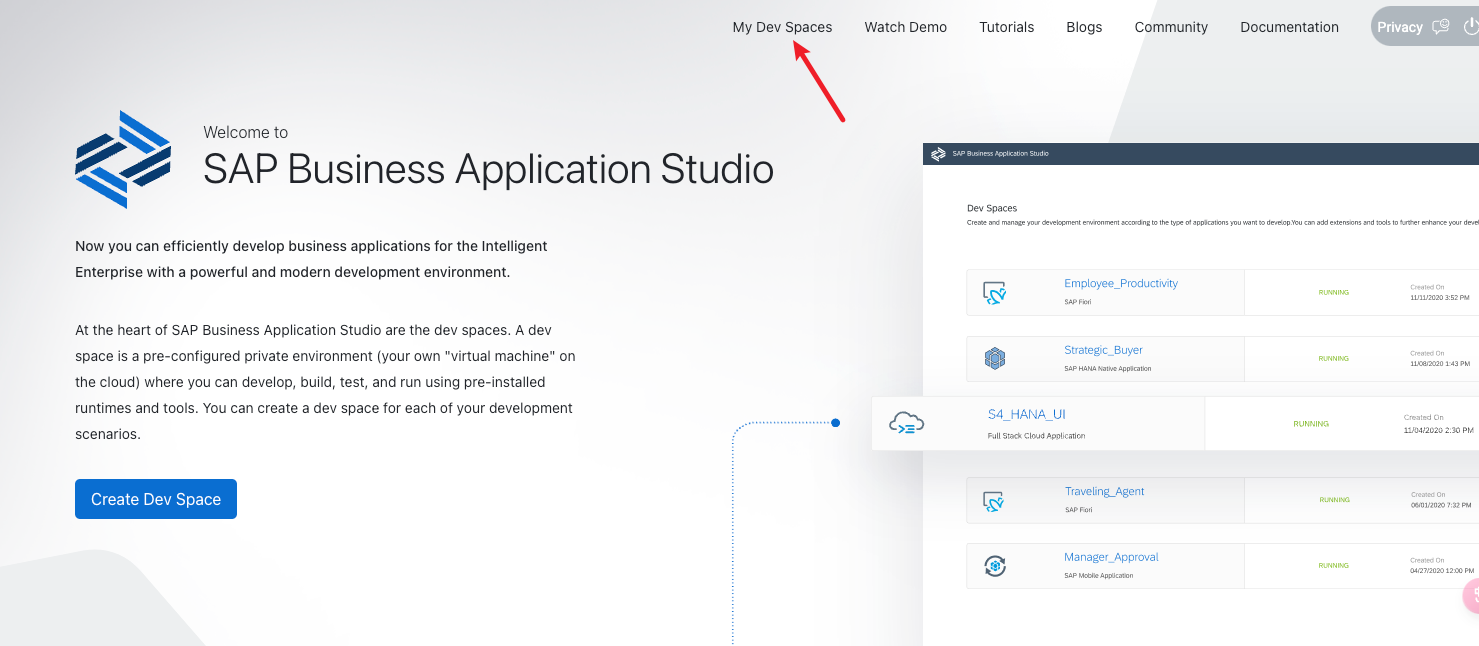Open the feedback chat smiley icon
The width and height of the screenshot is (1479, 646).
click(x=1441, y=27)
